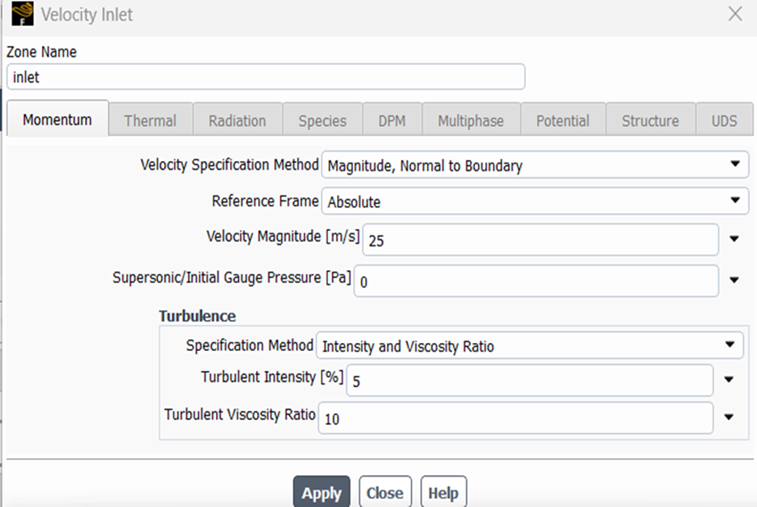Screen dimensions: 757x507
Task: Switch to the Thermal tab
Action: 150,120
